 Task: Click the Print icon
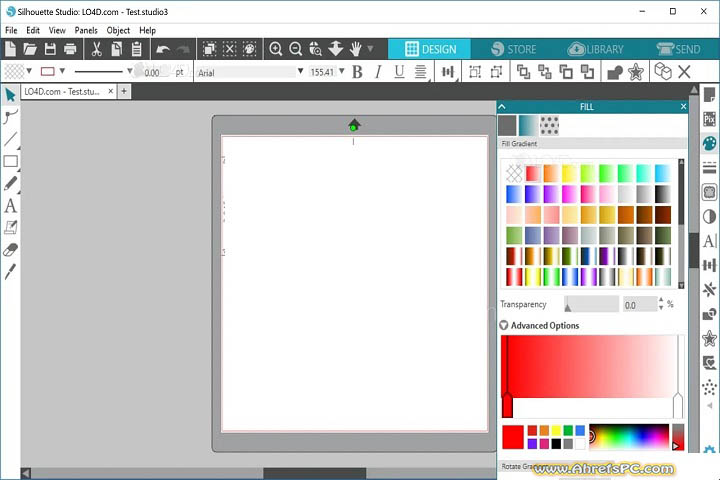[x=70, y=49]
